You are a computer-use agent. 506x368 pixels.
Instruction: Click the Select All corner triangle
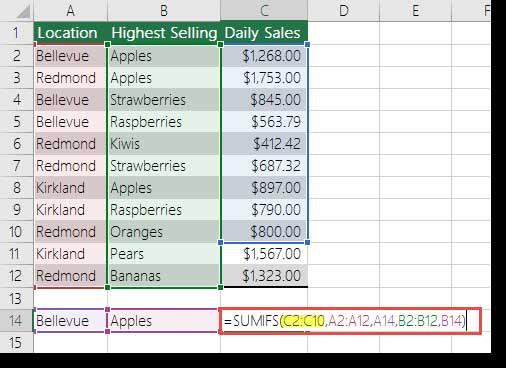pos(22,12)
